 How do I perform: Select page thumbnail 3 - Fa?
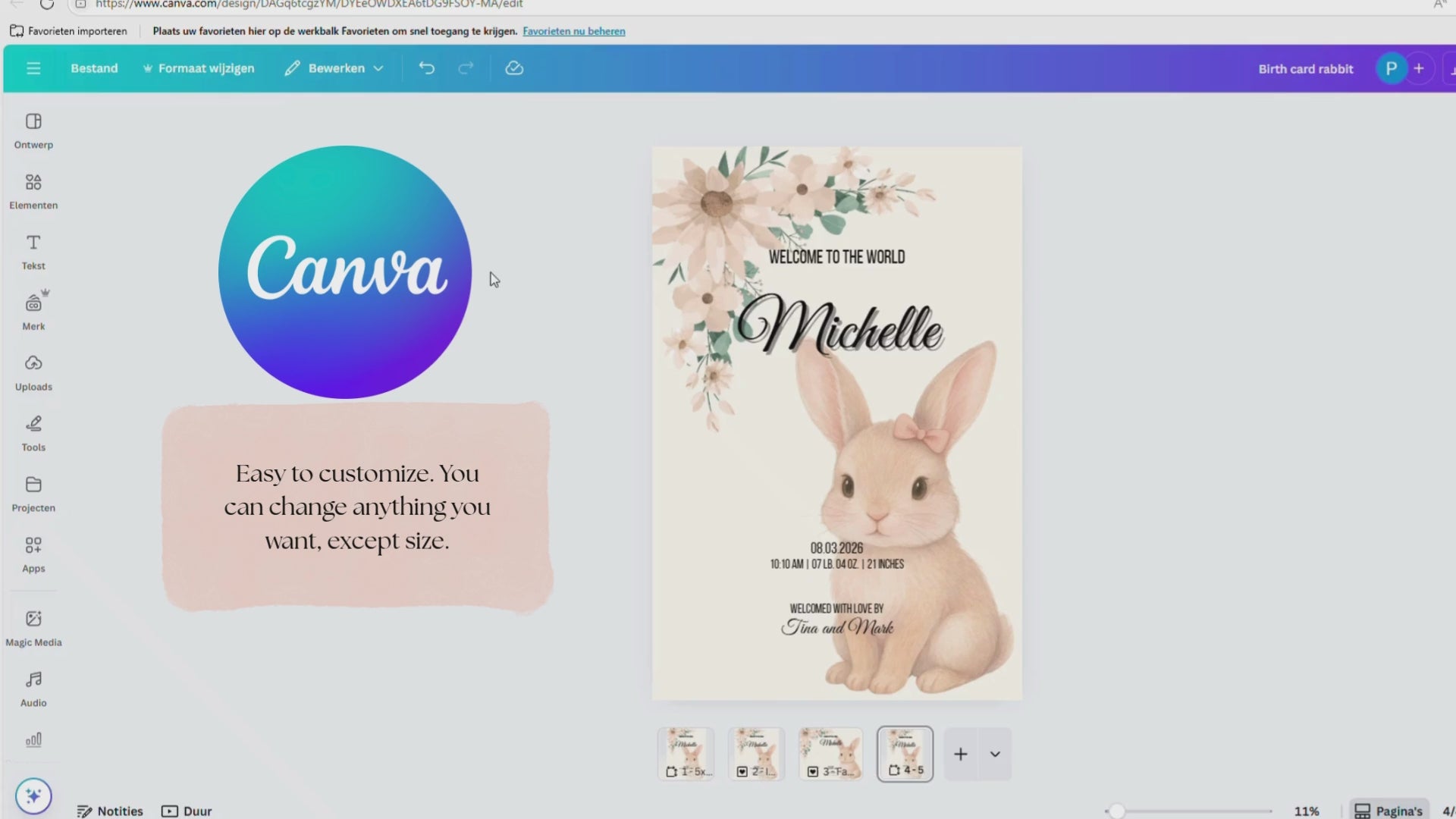pyautogui.click(x=830, y=754)
